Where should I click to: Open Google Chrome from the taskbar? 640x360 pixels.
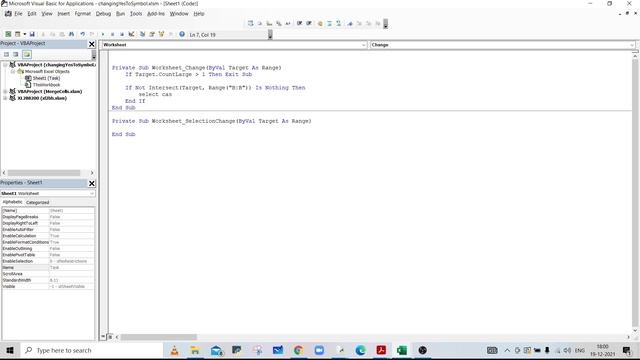298,350
